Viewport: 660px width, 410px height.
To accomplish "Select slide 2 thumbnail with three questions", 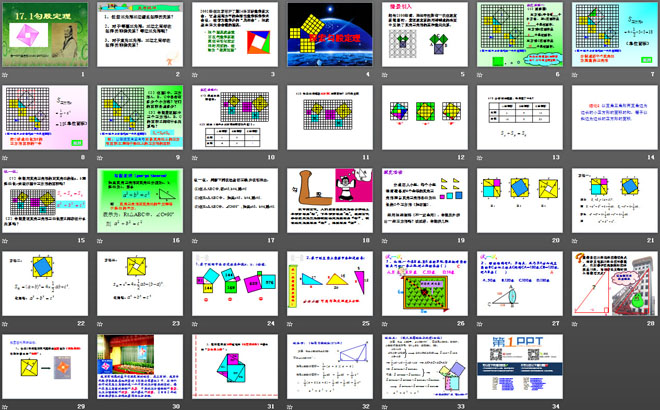I will coord(140,35).
